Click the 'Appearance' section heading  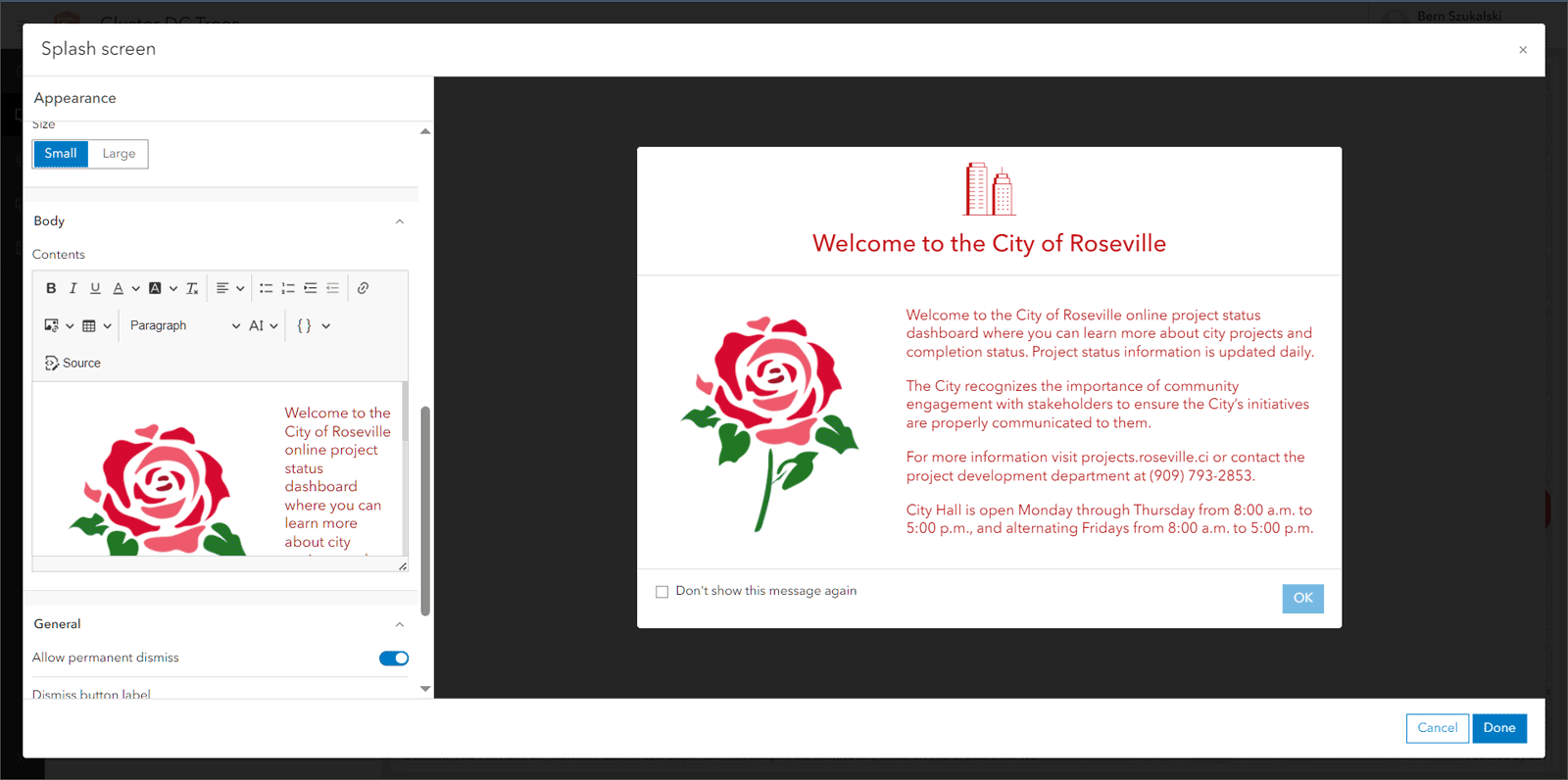tap(74, 98)
